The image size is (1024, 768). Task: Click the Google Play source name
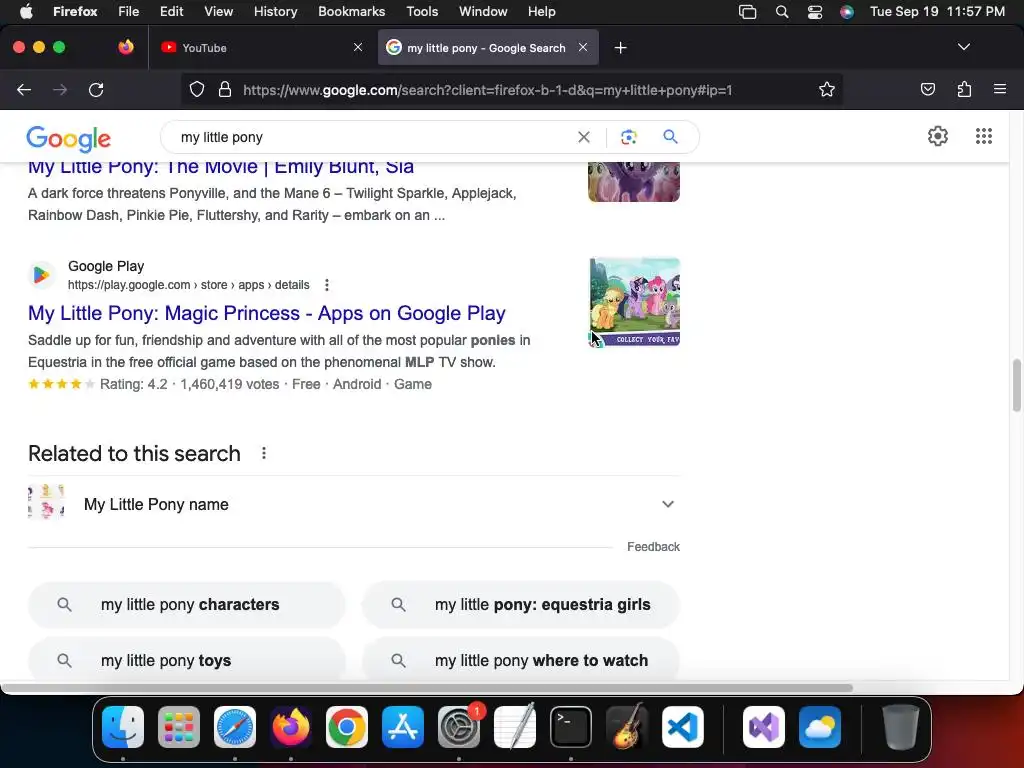106,266
